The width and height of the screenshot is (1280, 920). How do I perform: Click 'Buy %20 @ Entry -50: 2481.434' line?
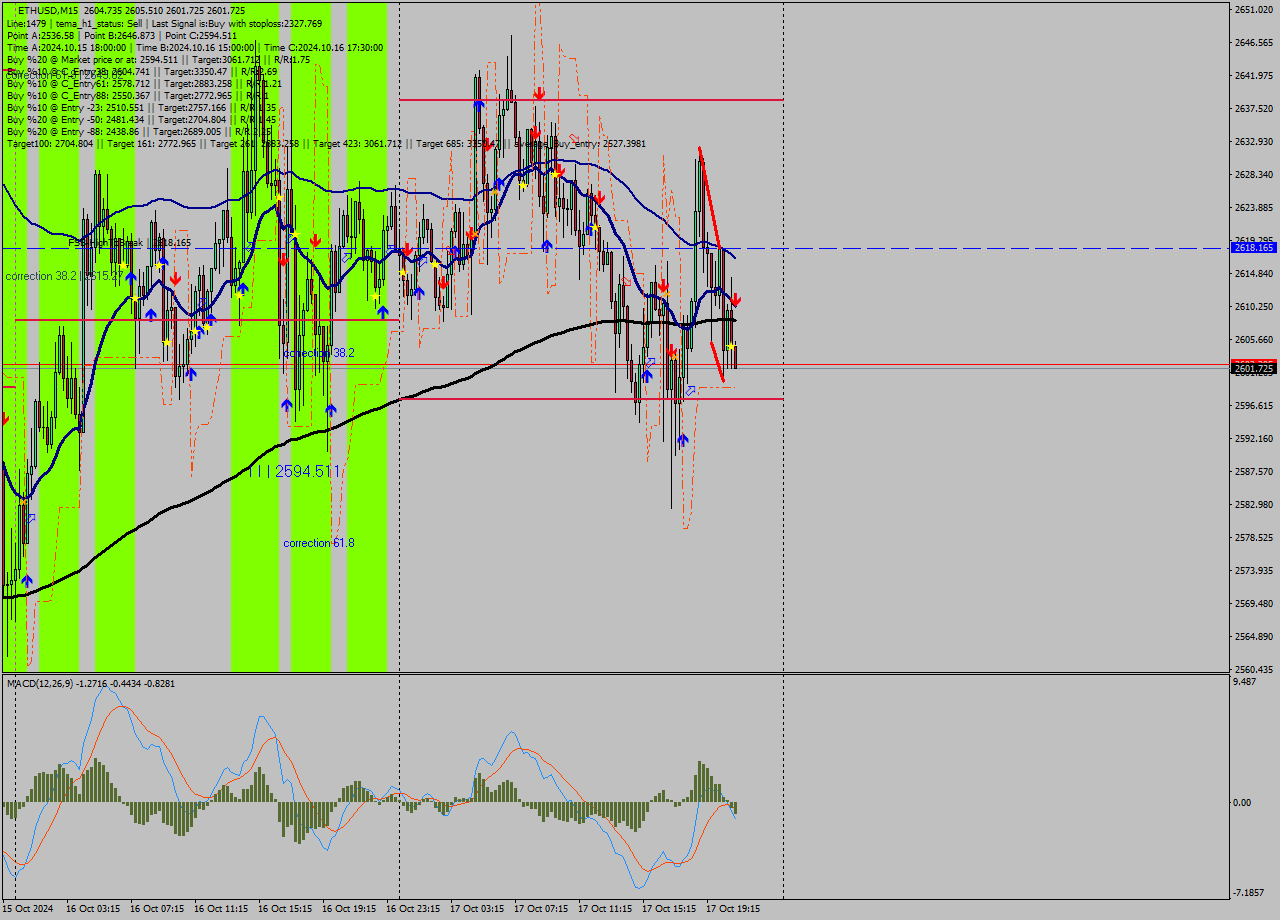click(x=141, y=119)
